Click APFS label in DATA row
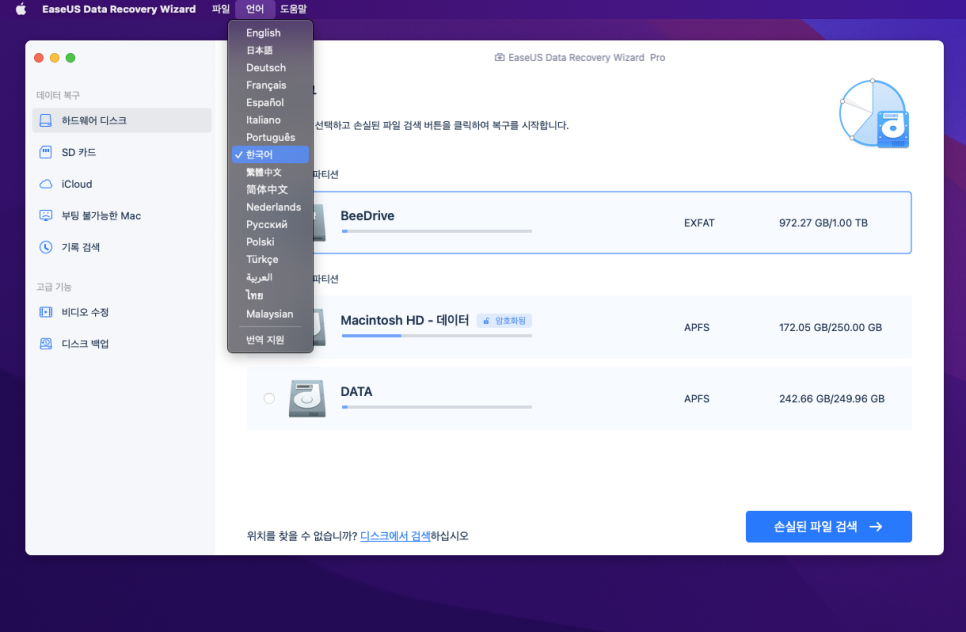The width and height of the screenshot is (966, 632). tap(697, 399)
